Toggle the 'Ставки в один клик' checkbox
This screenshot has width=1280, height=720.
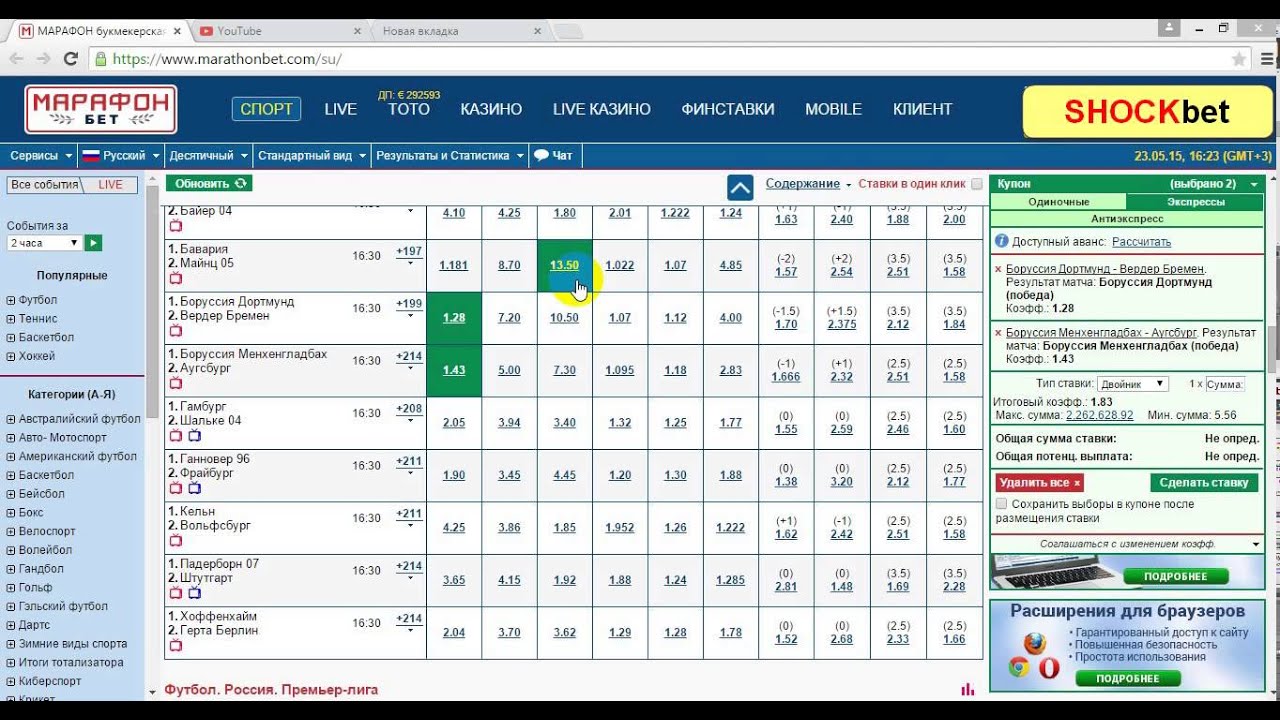977,184
